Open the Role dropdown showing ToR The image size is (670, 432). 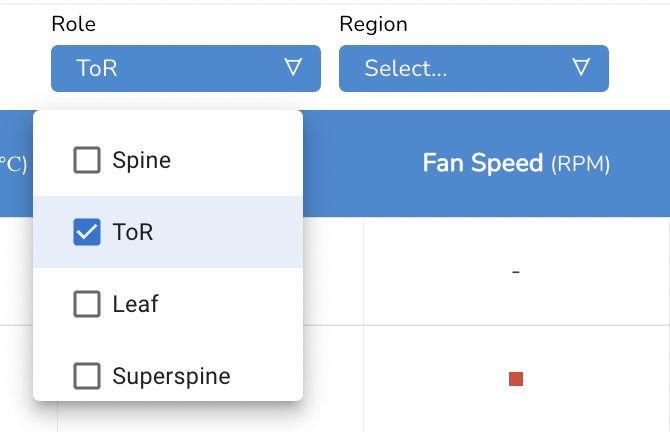[185, 68]
